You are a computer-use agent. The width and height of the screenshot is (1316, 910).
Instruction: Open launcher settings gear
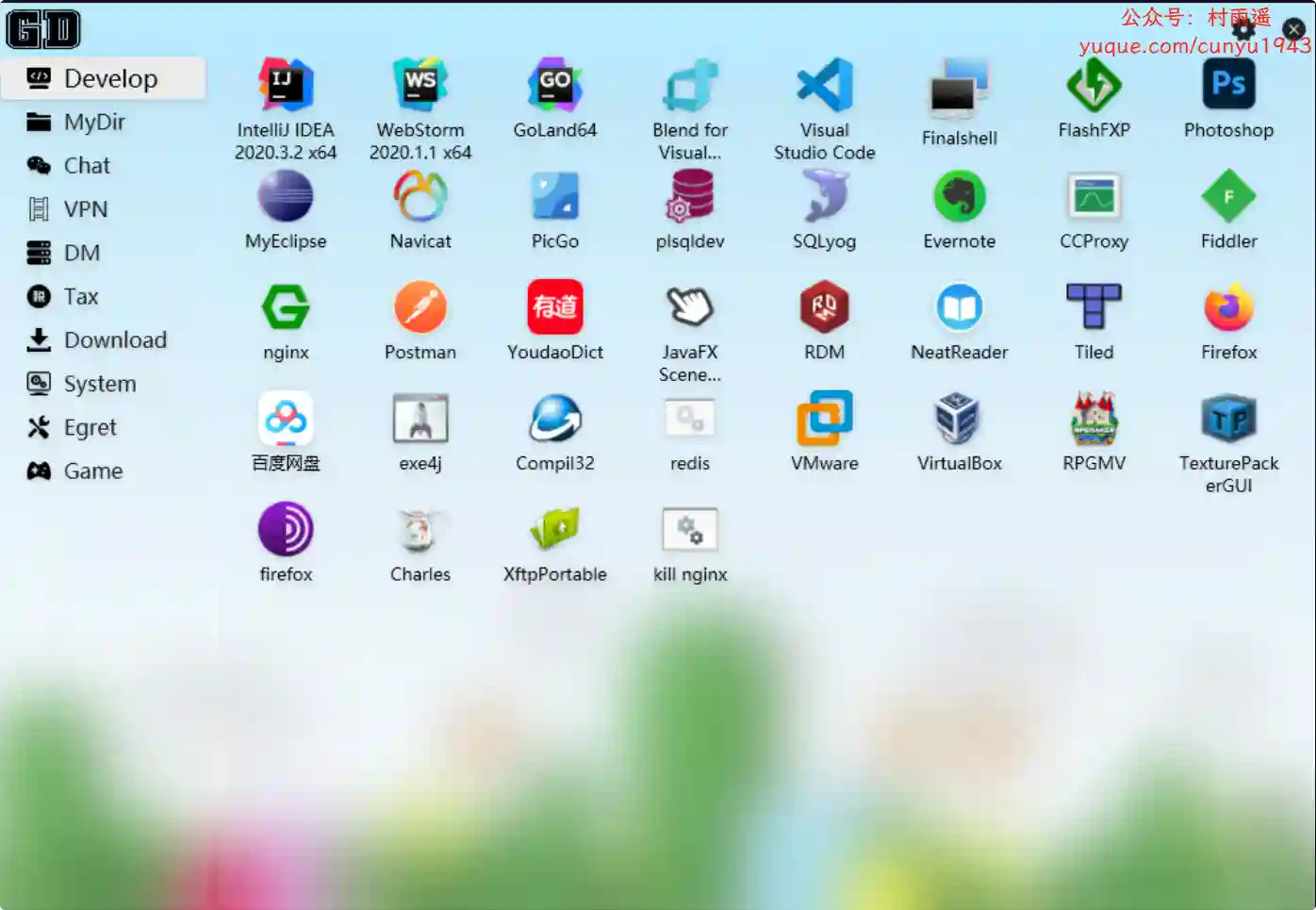click(1244, 29)
